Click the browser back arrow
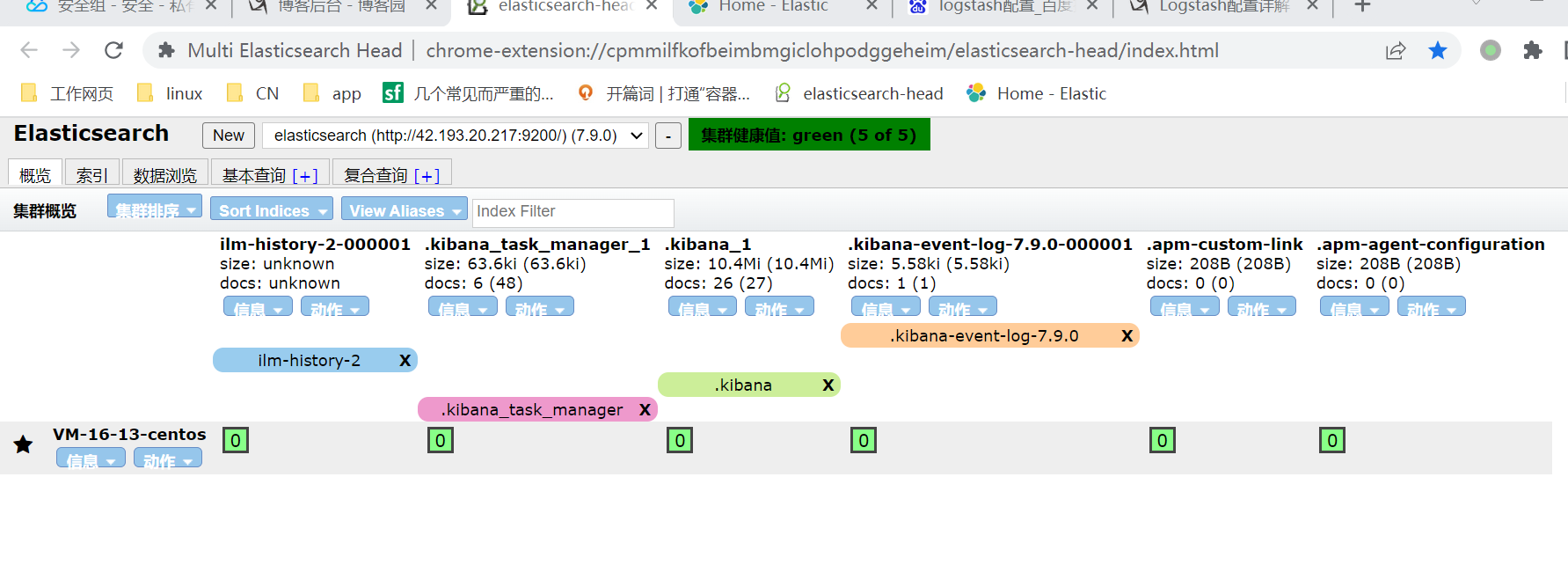This screenshot has height=587, width=1568. pyautogui.click(x=29, y=50)
